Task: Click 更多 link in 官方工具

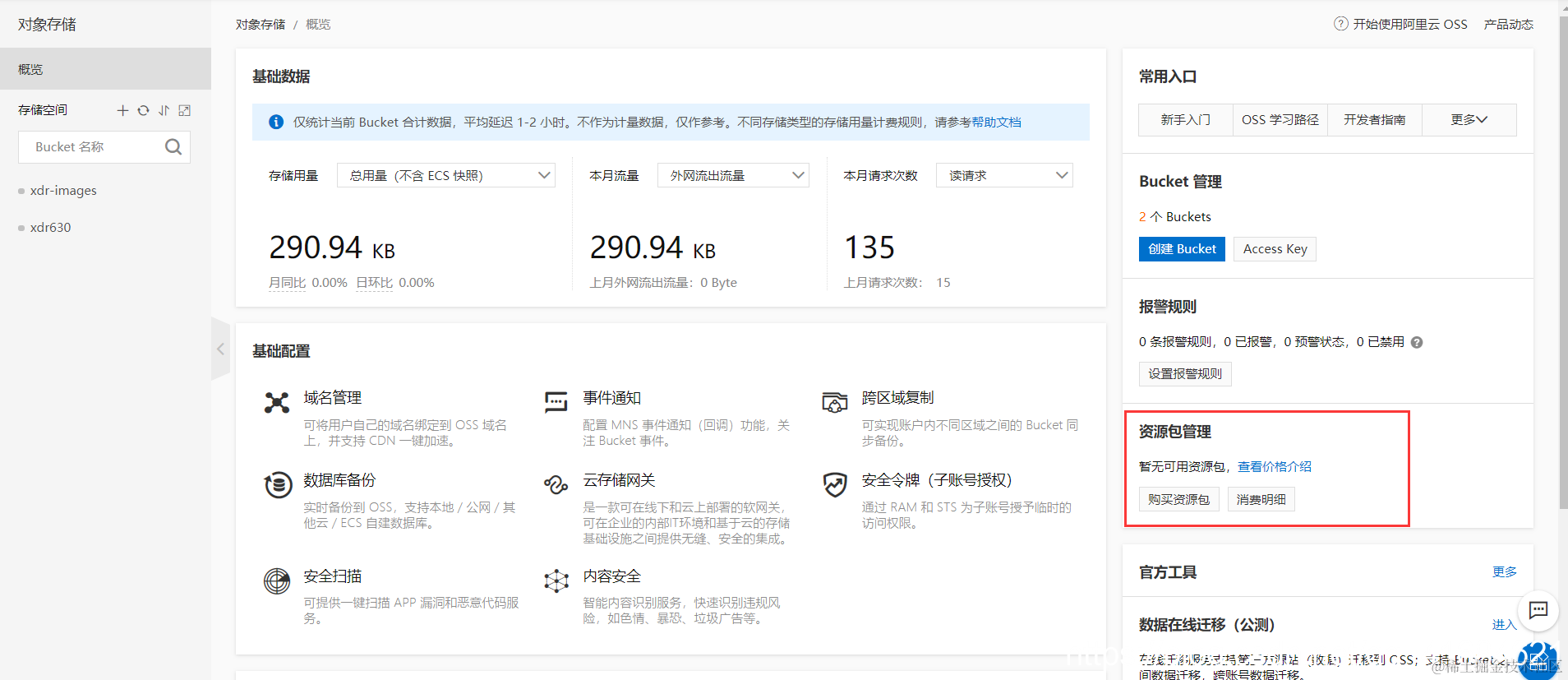Action: click(1505, 572)
